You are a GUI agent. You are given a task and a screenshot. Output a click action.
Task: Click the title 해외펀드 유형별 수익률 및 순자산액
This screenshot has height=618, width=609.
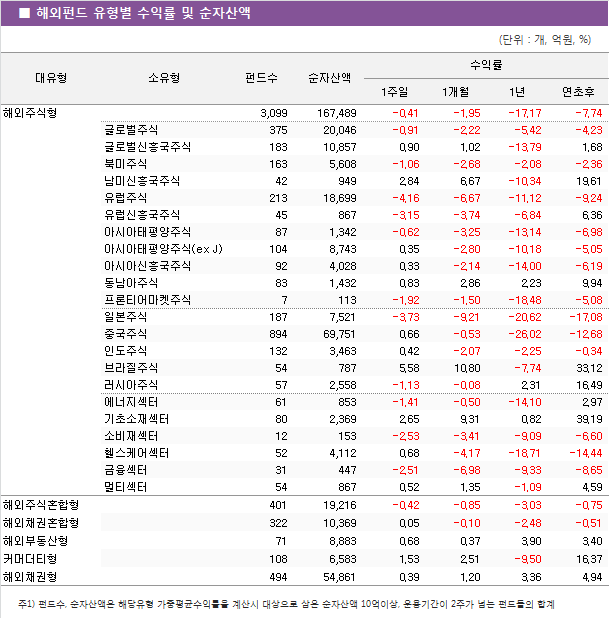coord(143,13)
